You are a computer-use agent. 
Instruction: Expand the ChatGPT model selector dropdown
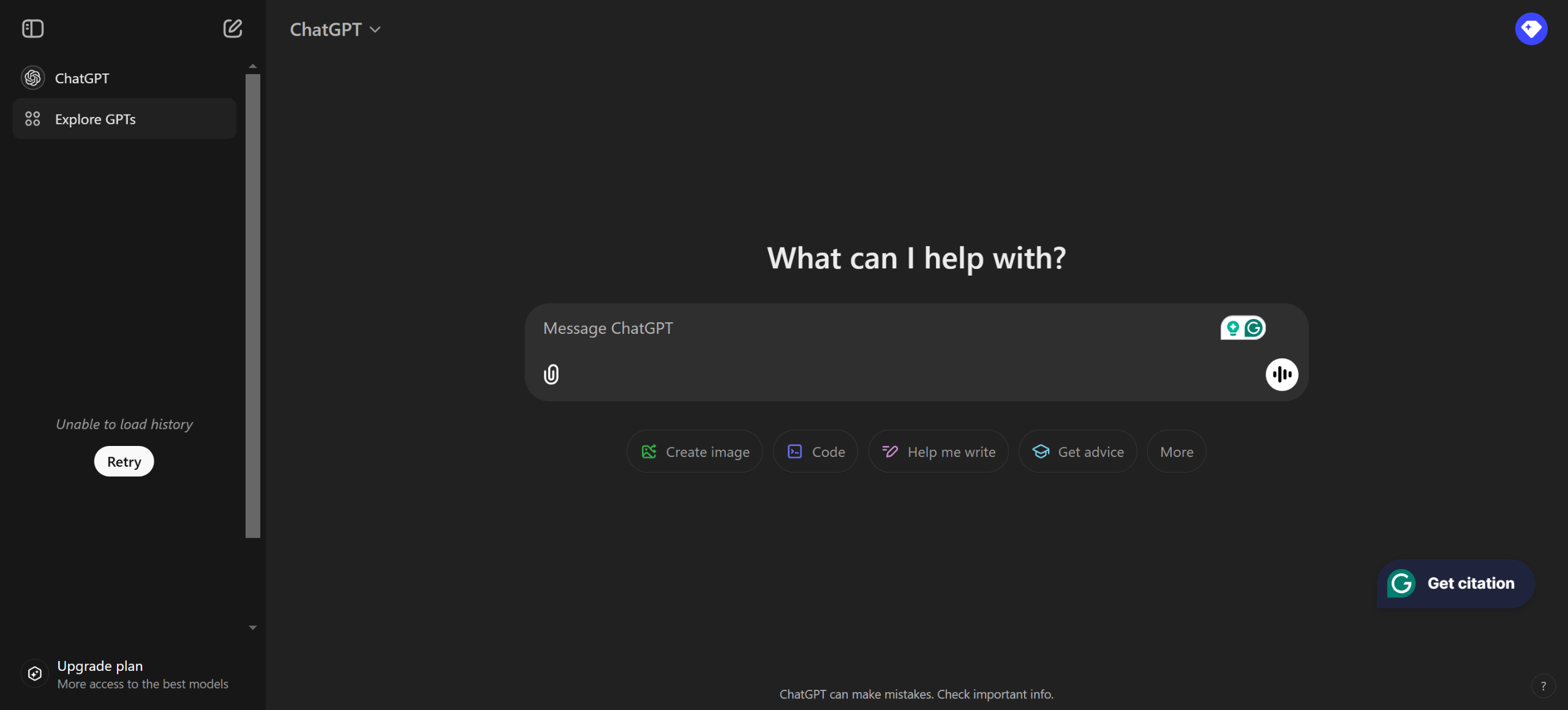[x=335, y=29]
